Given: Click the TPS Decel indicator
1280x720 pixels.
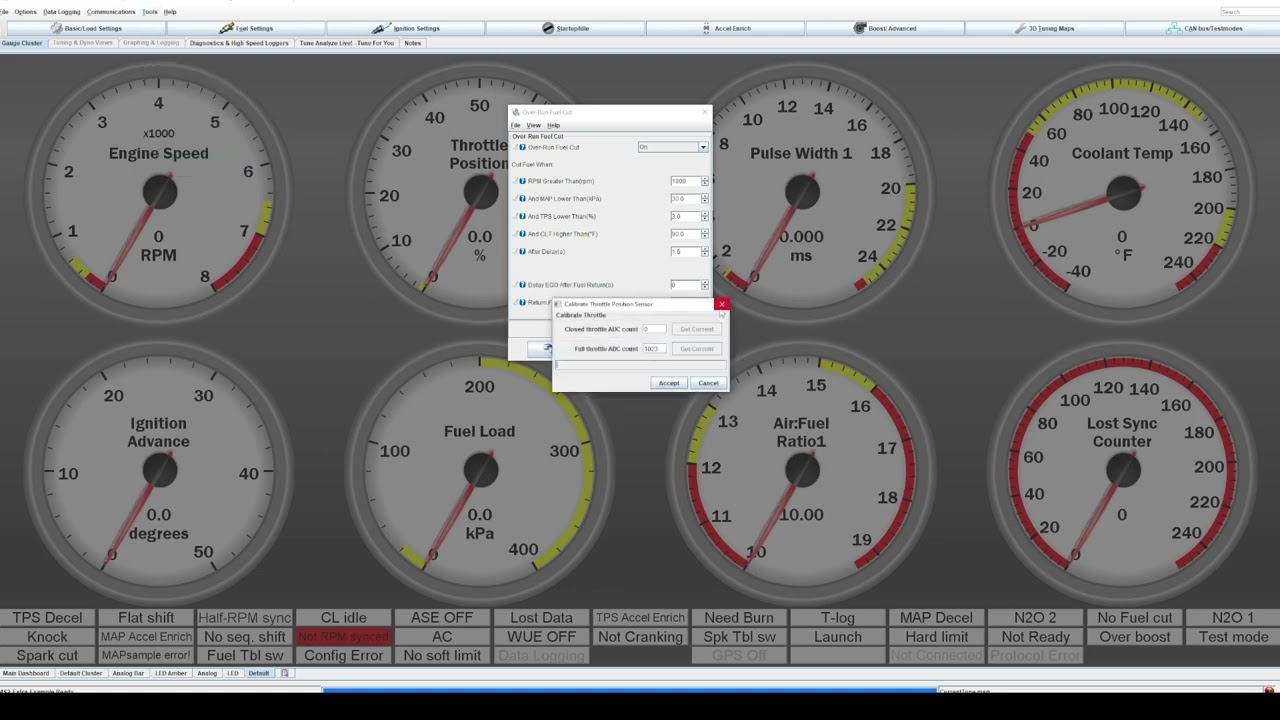Looking at the screenshot, I should [47, 618].
